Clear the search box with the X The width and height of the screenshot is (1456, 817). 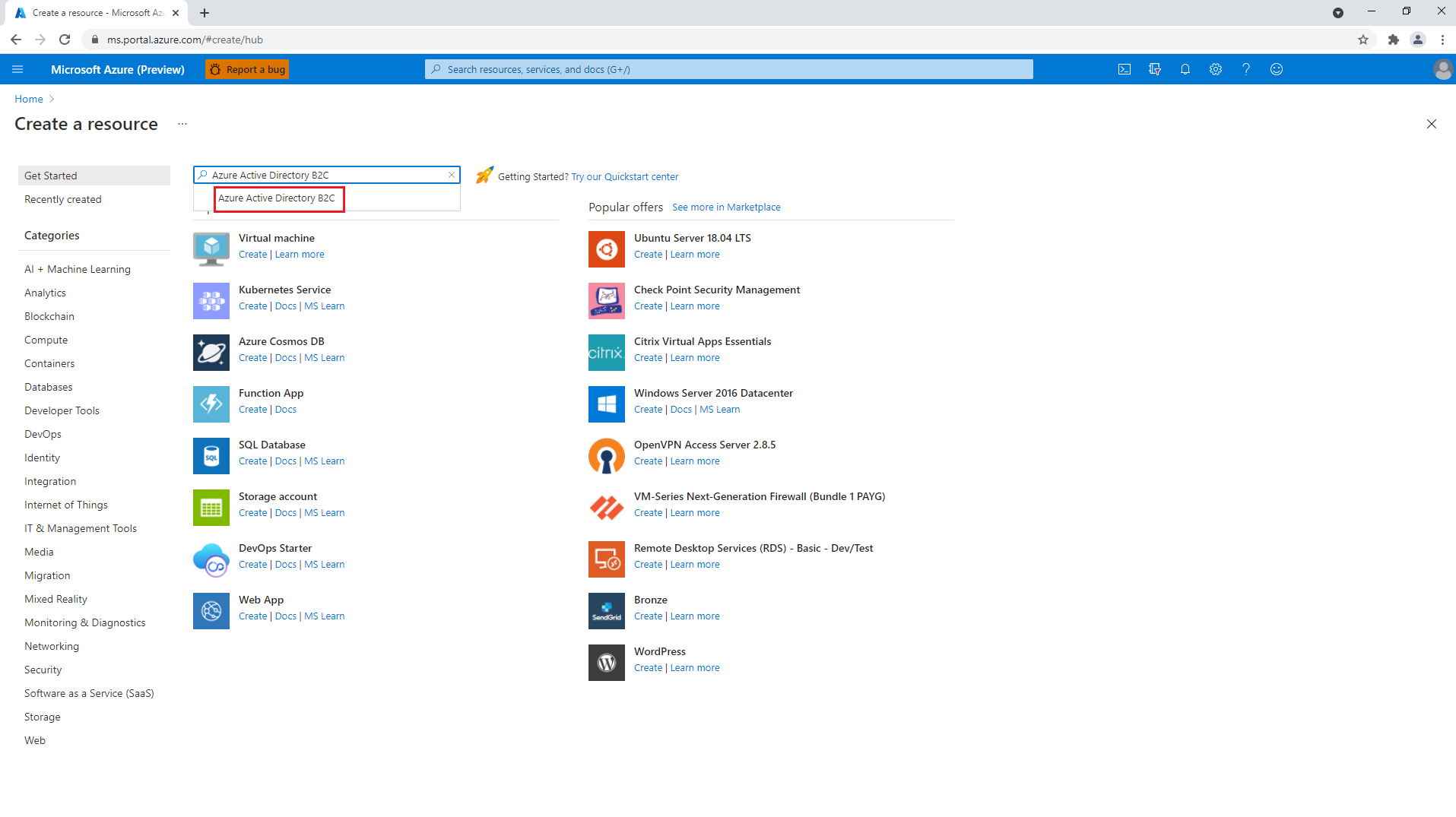(x=451, y=174)
